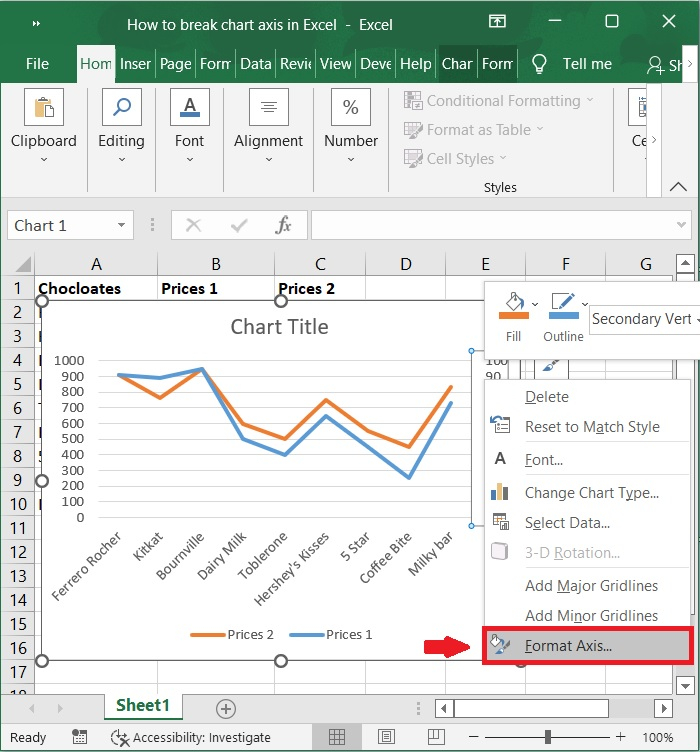Select the Sheet1 worksheet tab
This screenshot has height=752, width=700.
143,705
